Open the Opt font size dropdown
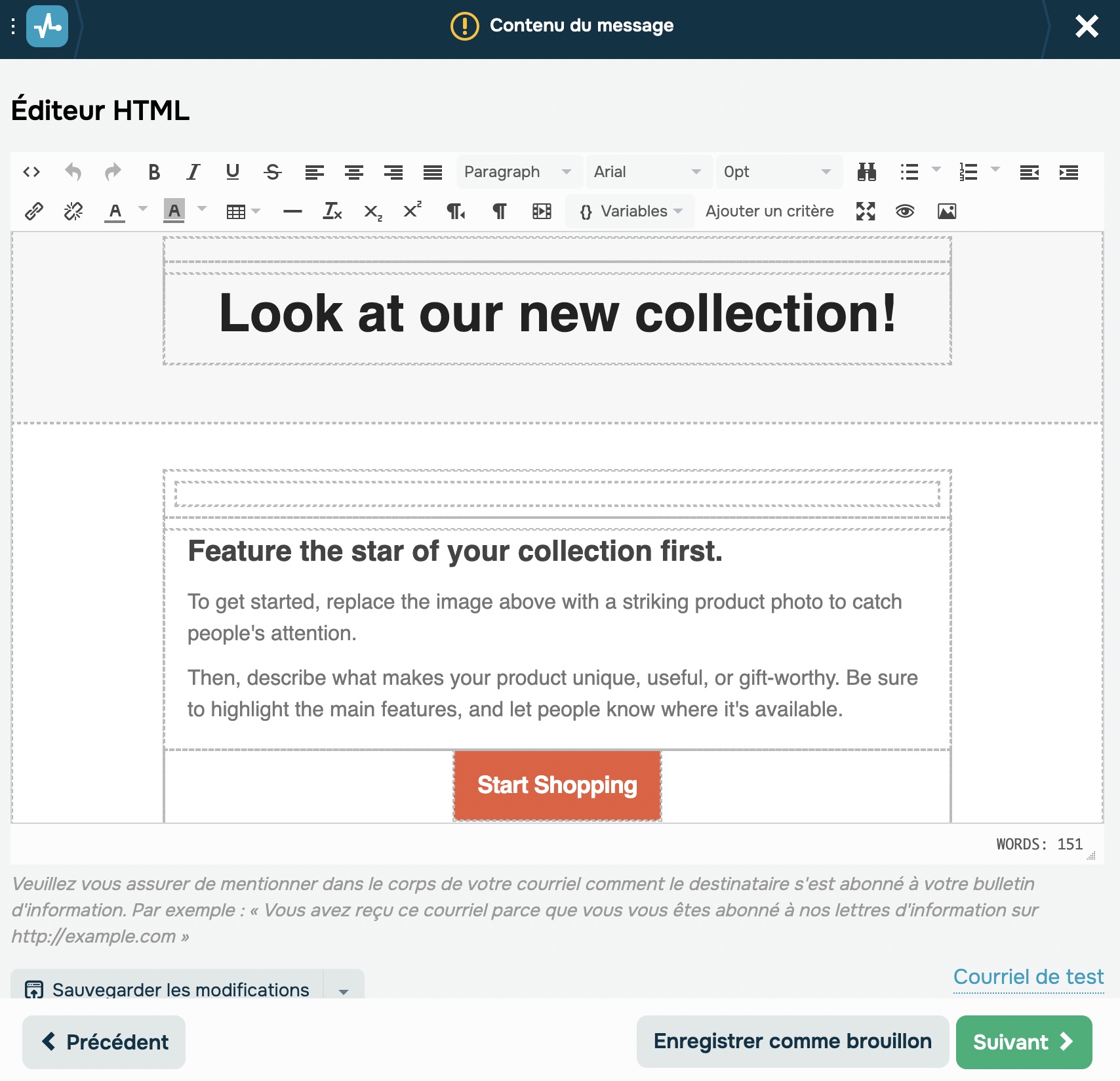Image resolution: width=1120 pixels, height=1081 pixels. (x=778, y=172)
